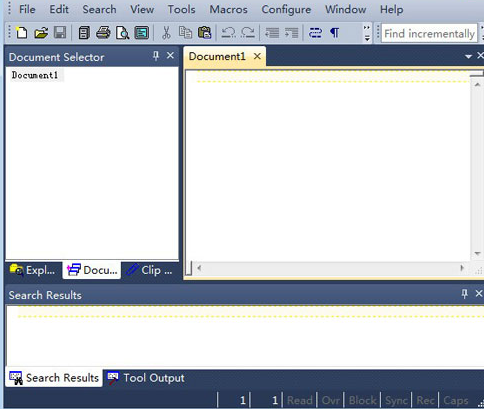
Task: Click the teal screen icon after Print Preview
Action: click(142, 33)
